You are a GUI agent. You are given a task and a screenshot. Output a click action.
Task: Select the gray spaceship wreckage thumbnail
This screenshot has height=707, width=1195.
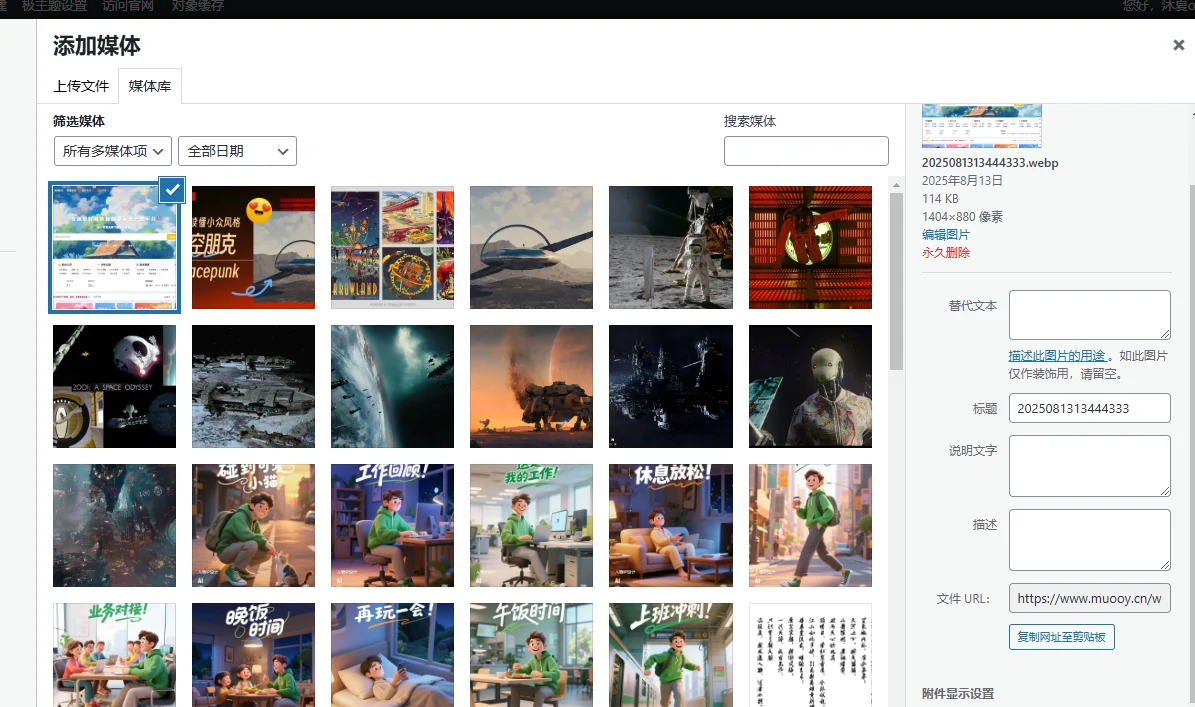253,386
